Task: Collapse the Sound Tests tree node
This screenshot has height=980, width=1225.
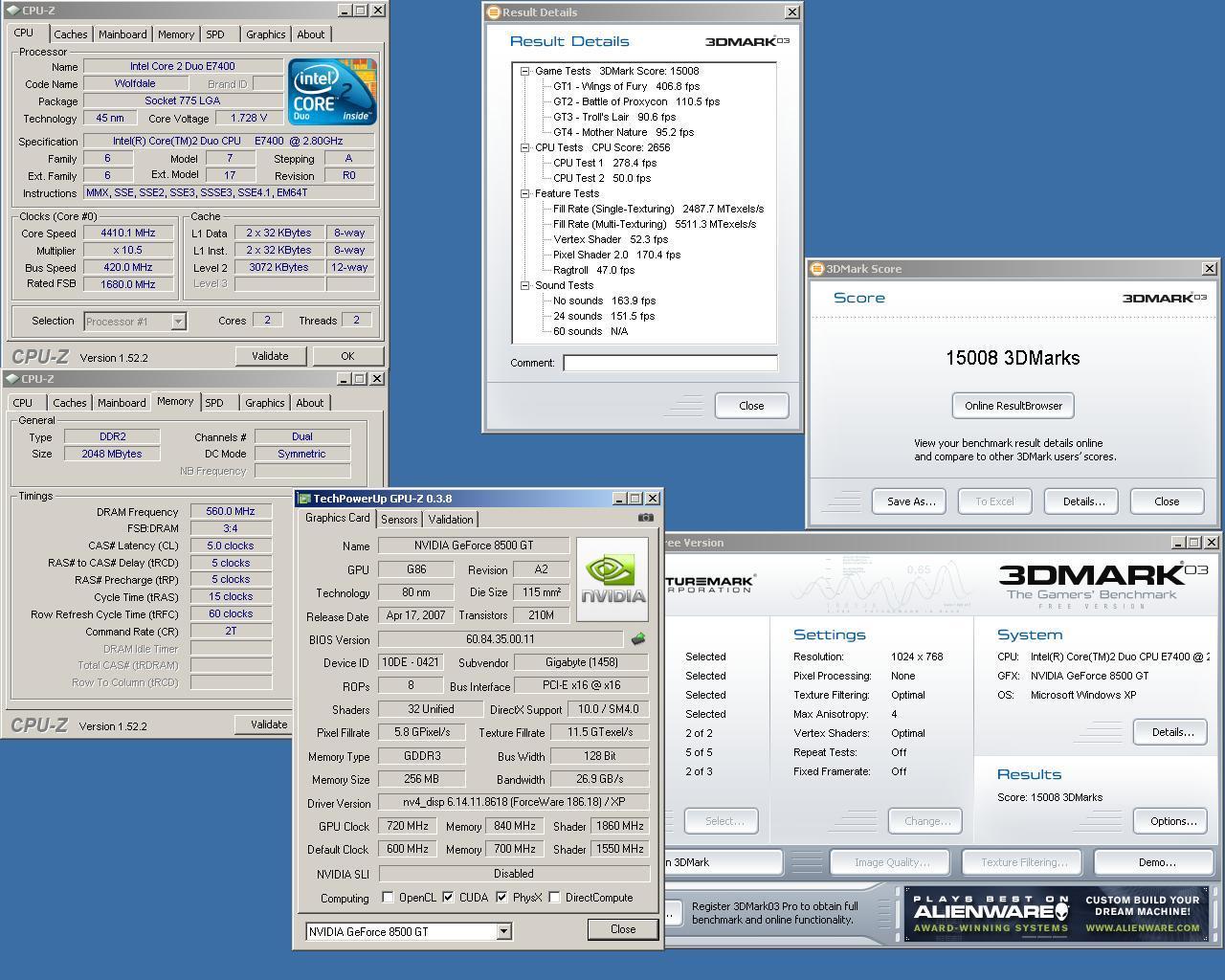Action: [525, 285]
